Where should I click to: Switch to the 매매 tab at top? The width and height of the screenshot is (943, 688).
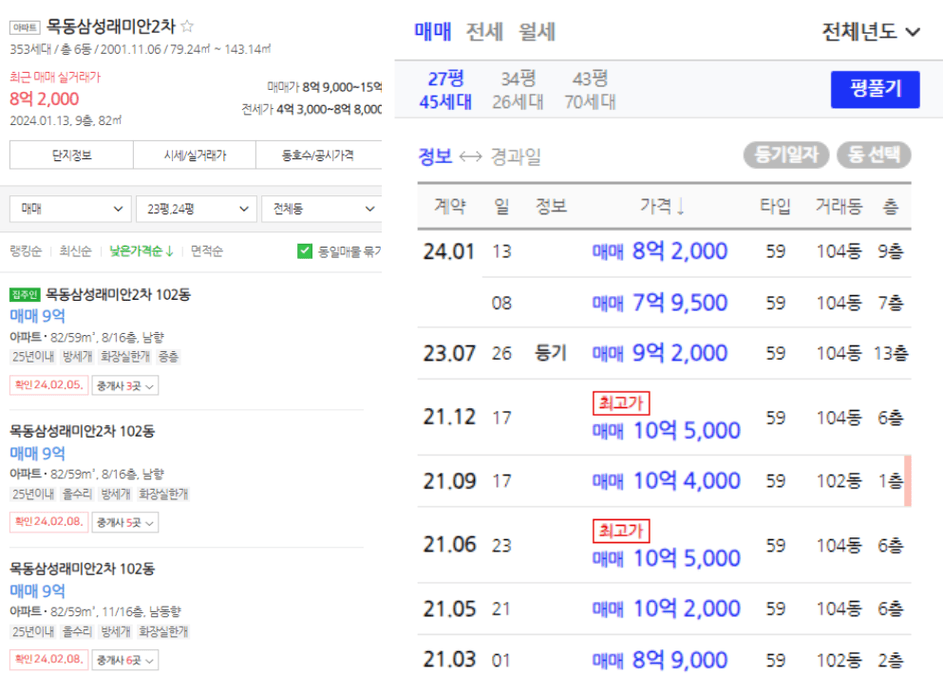tap(433, 31)
